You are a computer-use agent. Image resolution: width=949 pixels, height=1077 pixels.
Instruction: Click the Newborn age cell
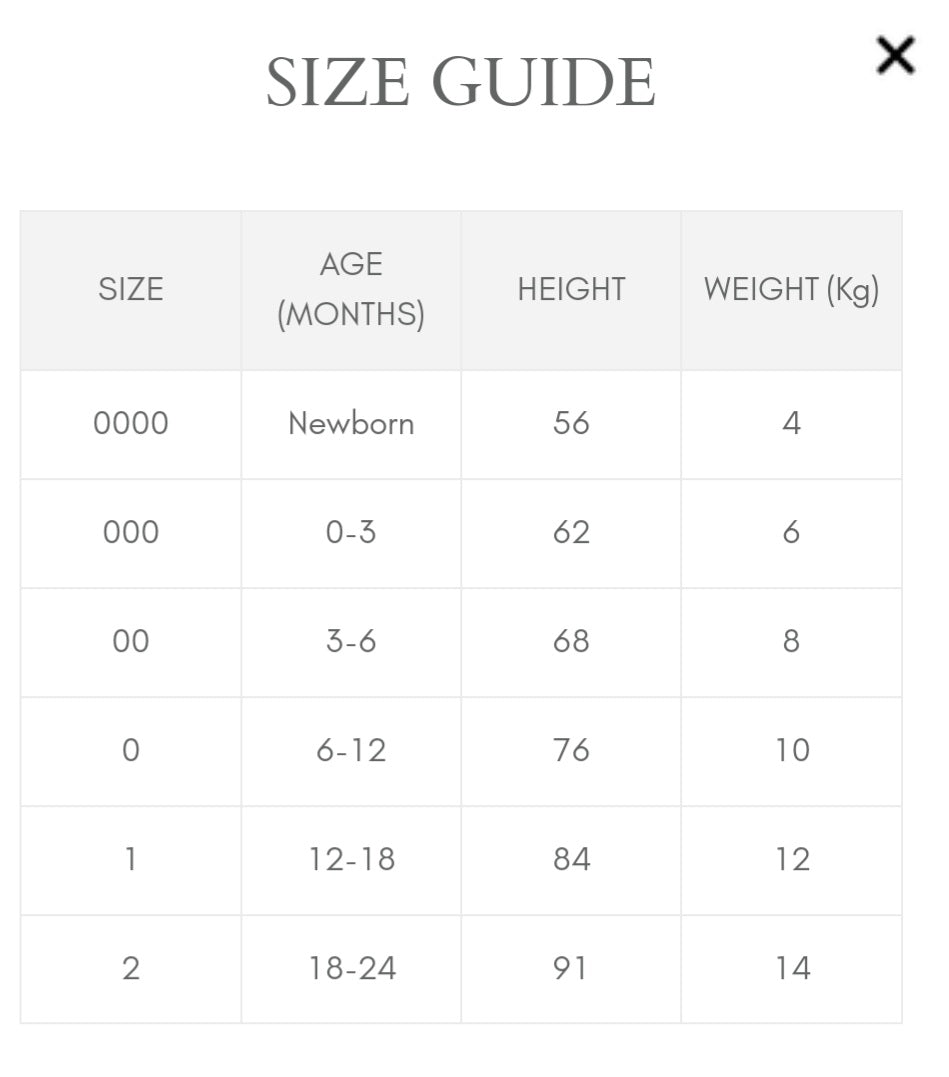(x=351, y=424)
